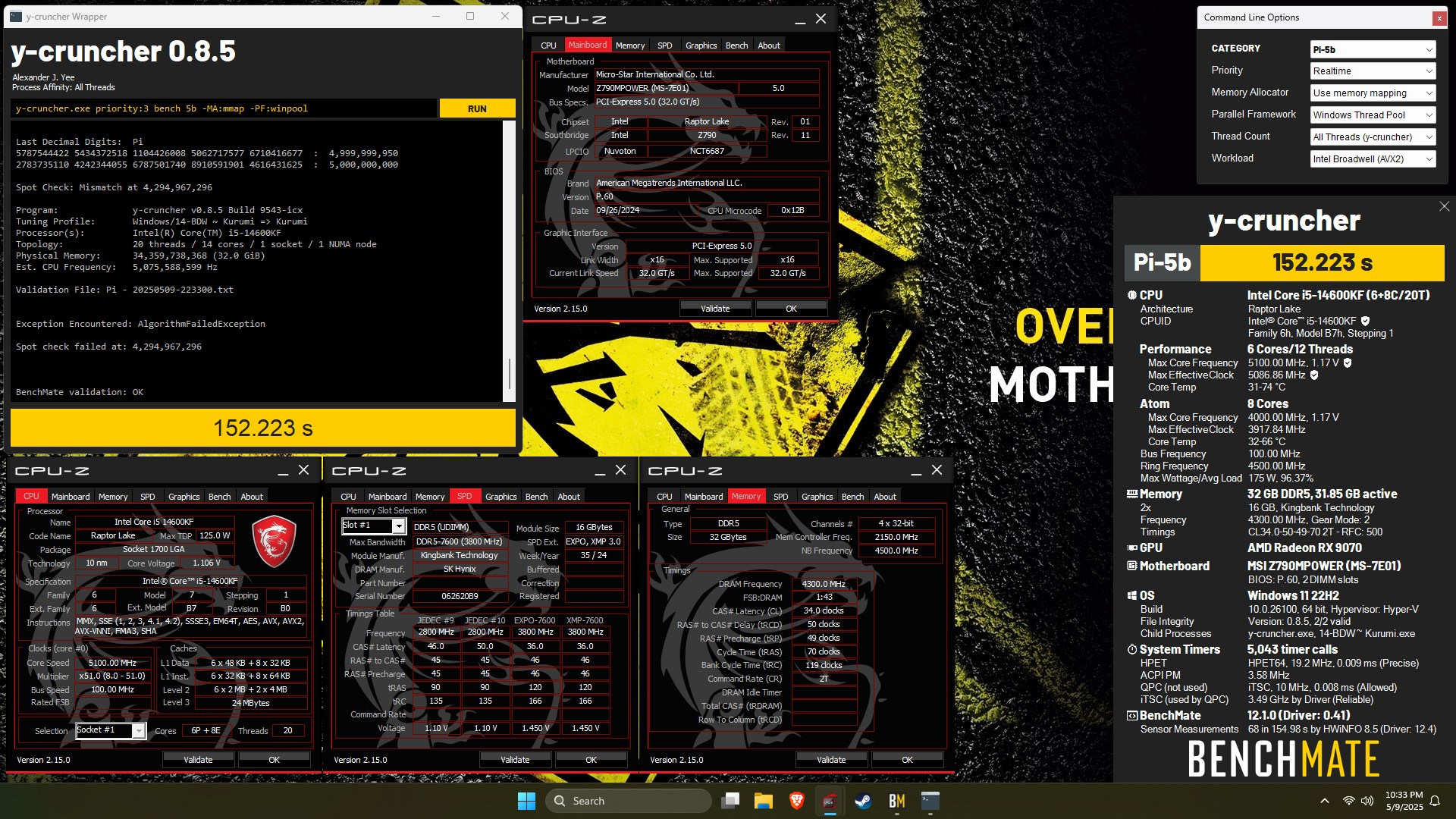1456x819 pixels.
Task: Close the Command Line Options window
Action: [1439, 18]
